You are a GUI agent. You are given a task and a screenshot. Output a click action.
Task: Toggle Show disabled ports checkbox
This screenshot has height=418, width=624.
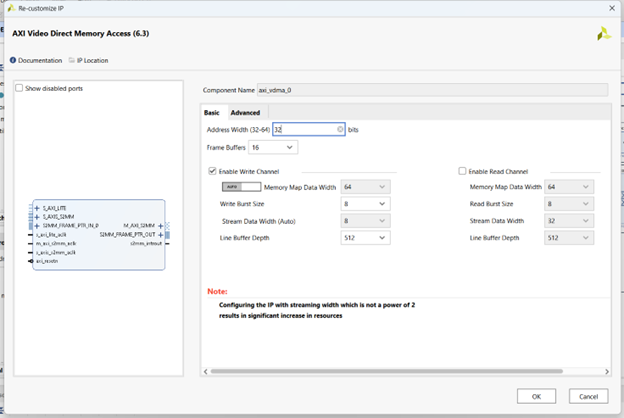click(x=20, y=88)
